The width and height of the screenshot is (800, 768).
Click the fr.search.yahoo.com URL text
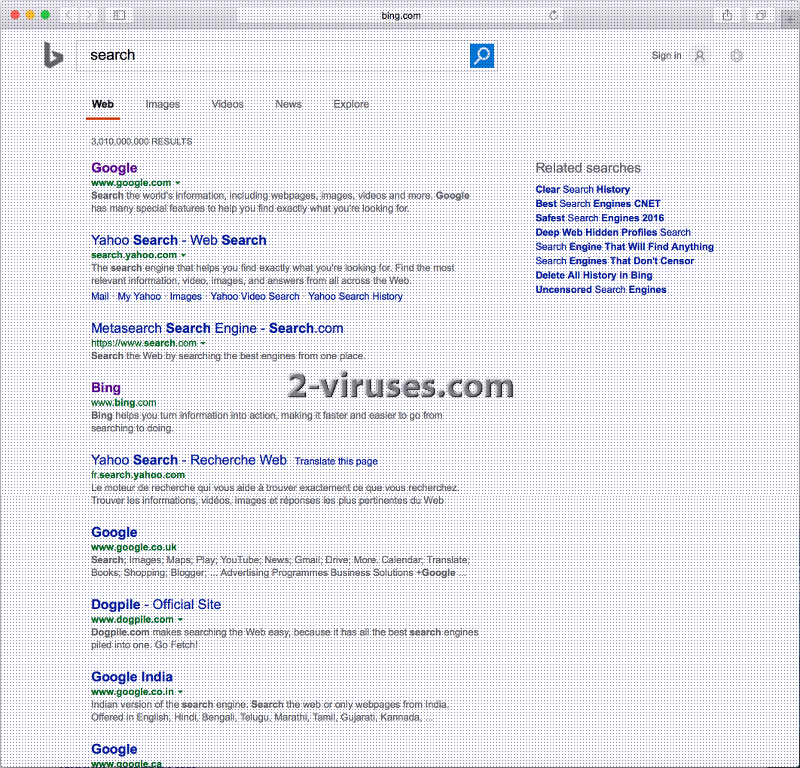pyautogui.click(x=138, y=475)
